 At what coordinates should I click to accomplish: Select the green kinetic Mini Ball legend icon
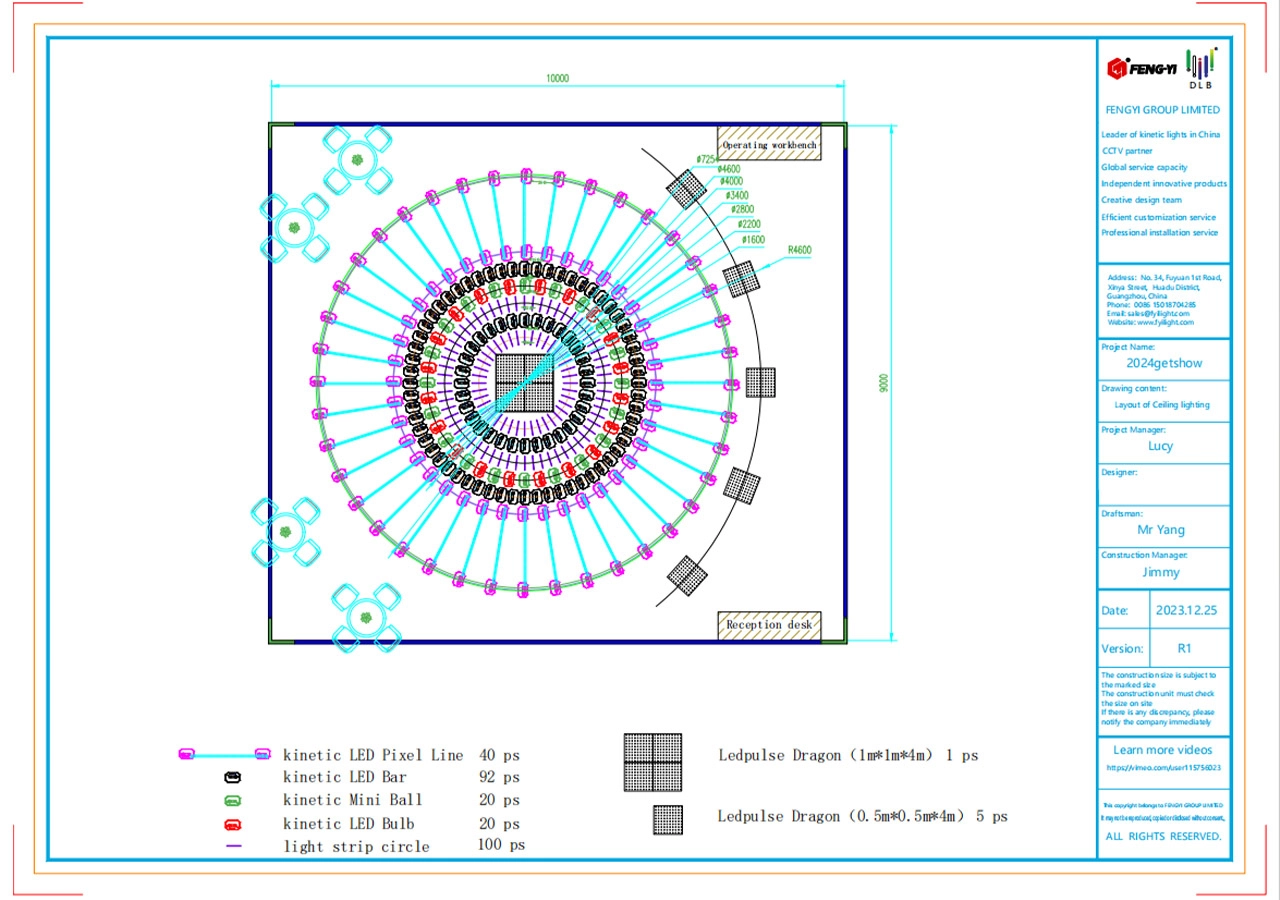232,800
